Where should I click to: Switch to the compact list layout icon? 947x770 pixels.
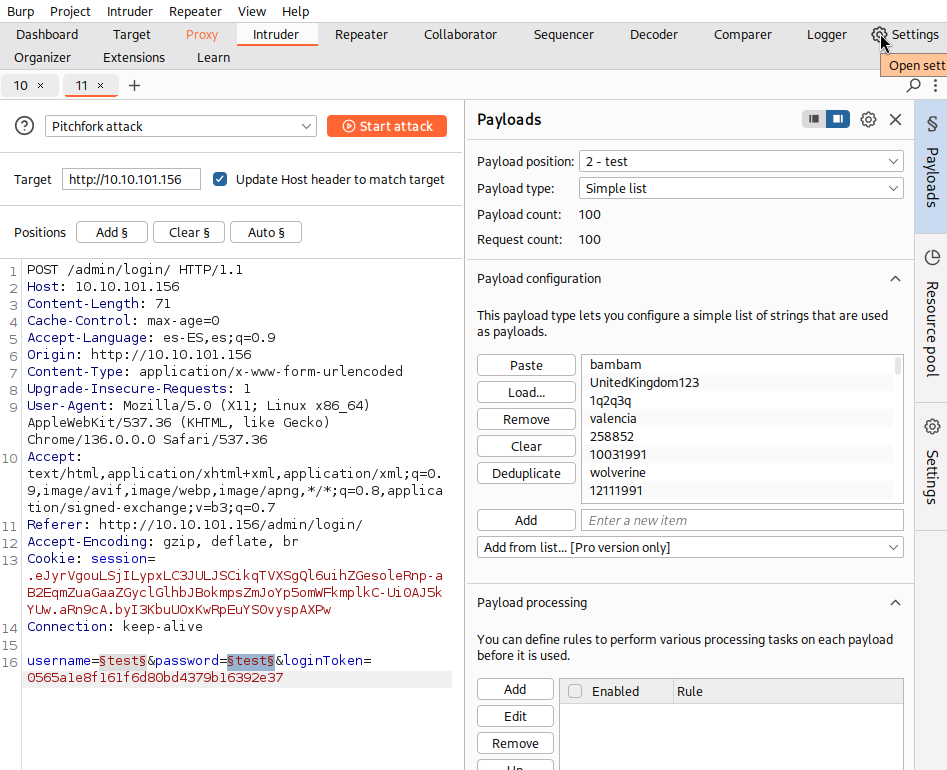click(814, 119)
